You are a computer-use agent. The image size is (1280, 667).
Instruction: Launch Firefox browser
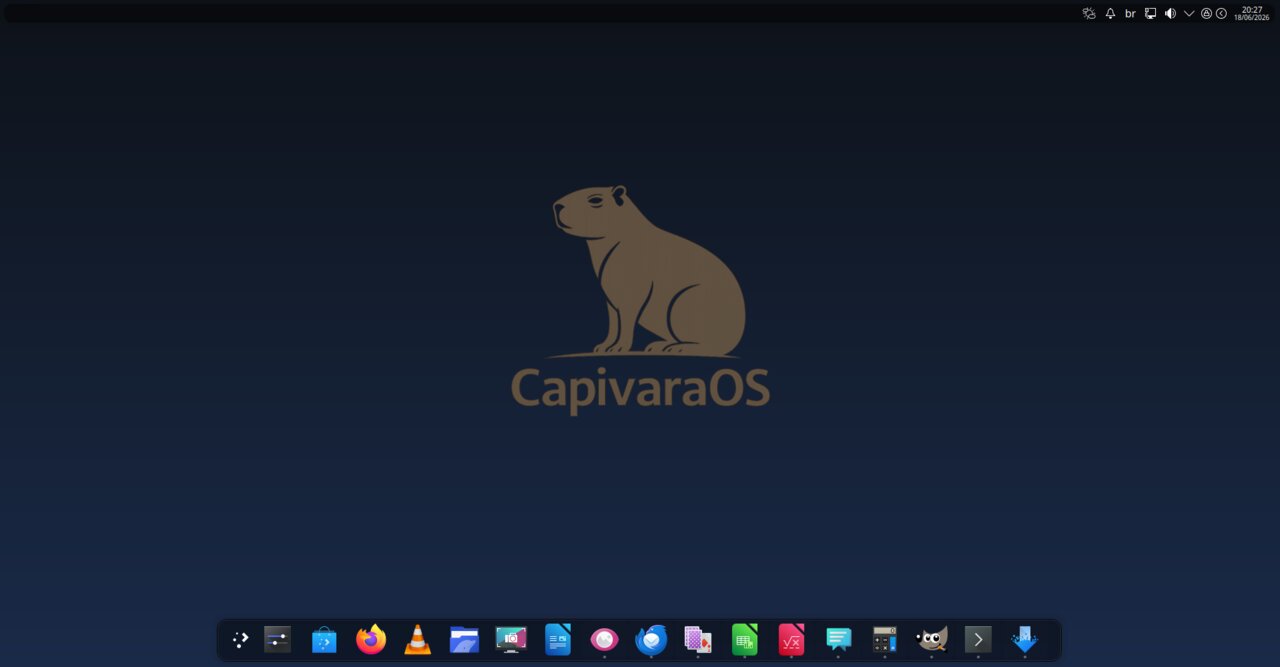point(371,640)
